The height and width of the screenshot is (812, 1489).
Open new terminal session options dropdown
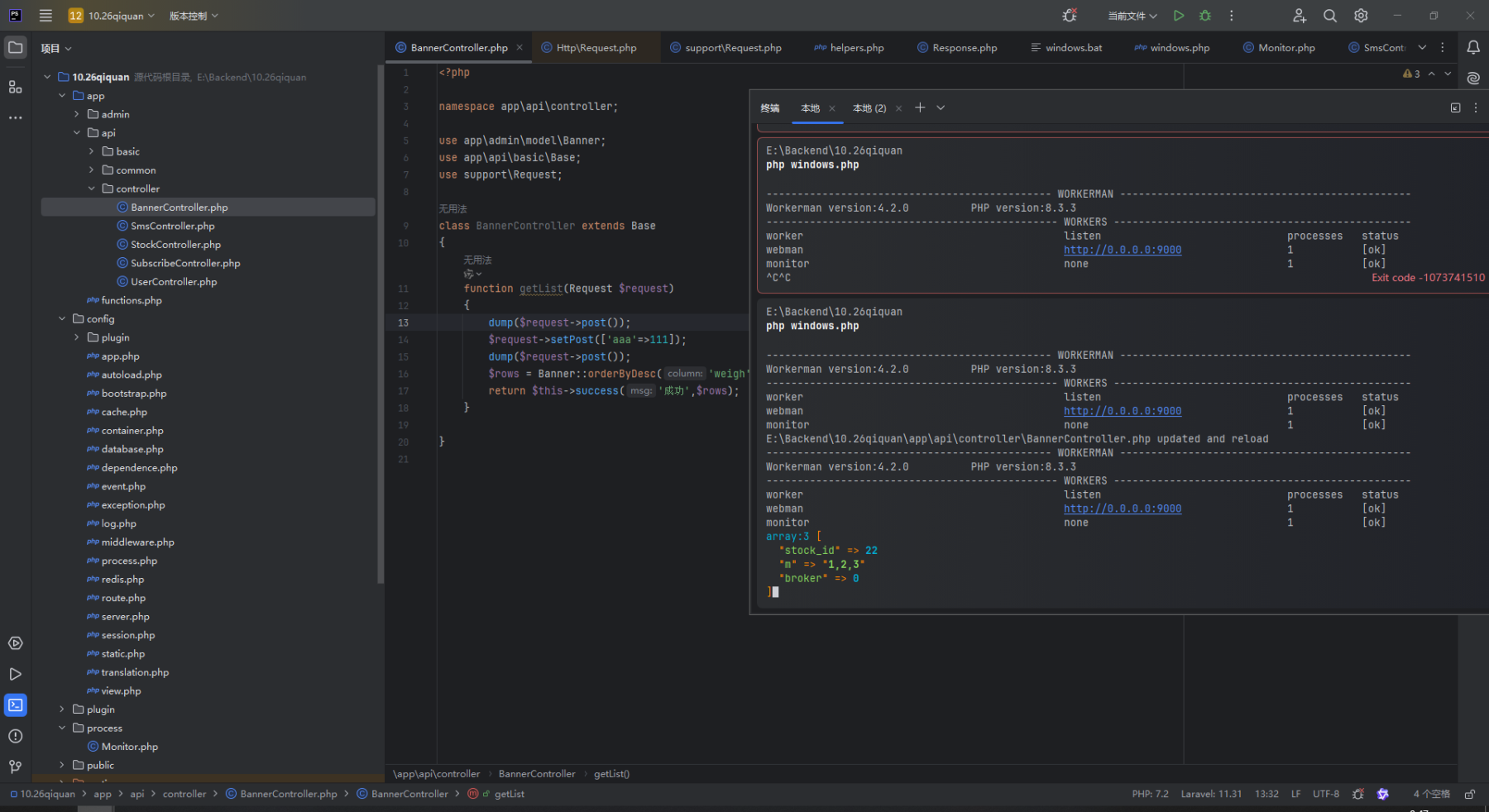pos(941,107)
